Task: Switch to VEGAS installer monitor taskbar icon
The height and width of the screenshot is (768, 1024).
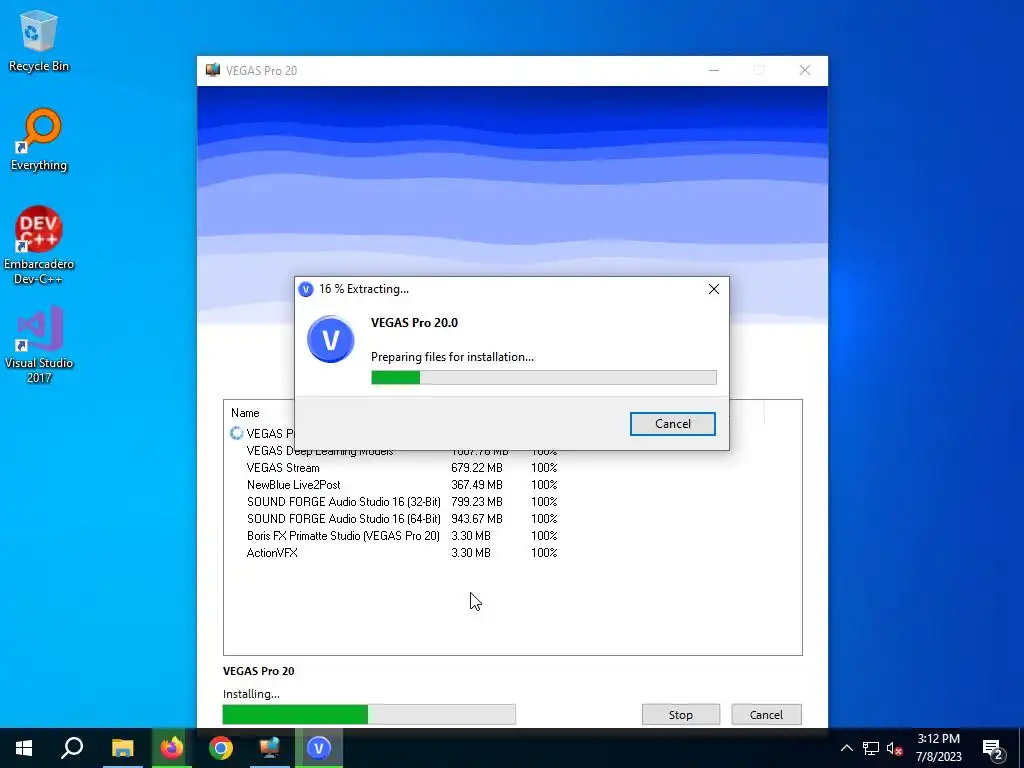Action: tap(270, 748)
